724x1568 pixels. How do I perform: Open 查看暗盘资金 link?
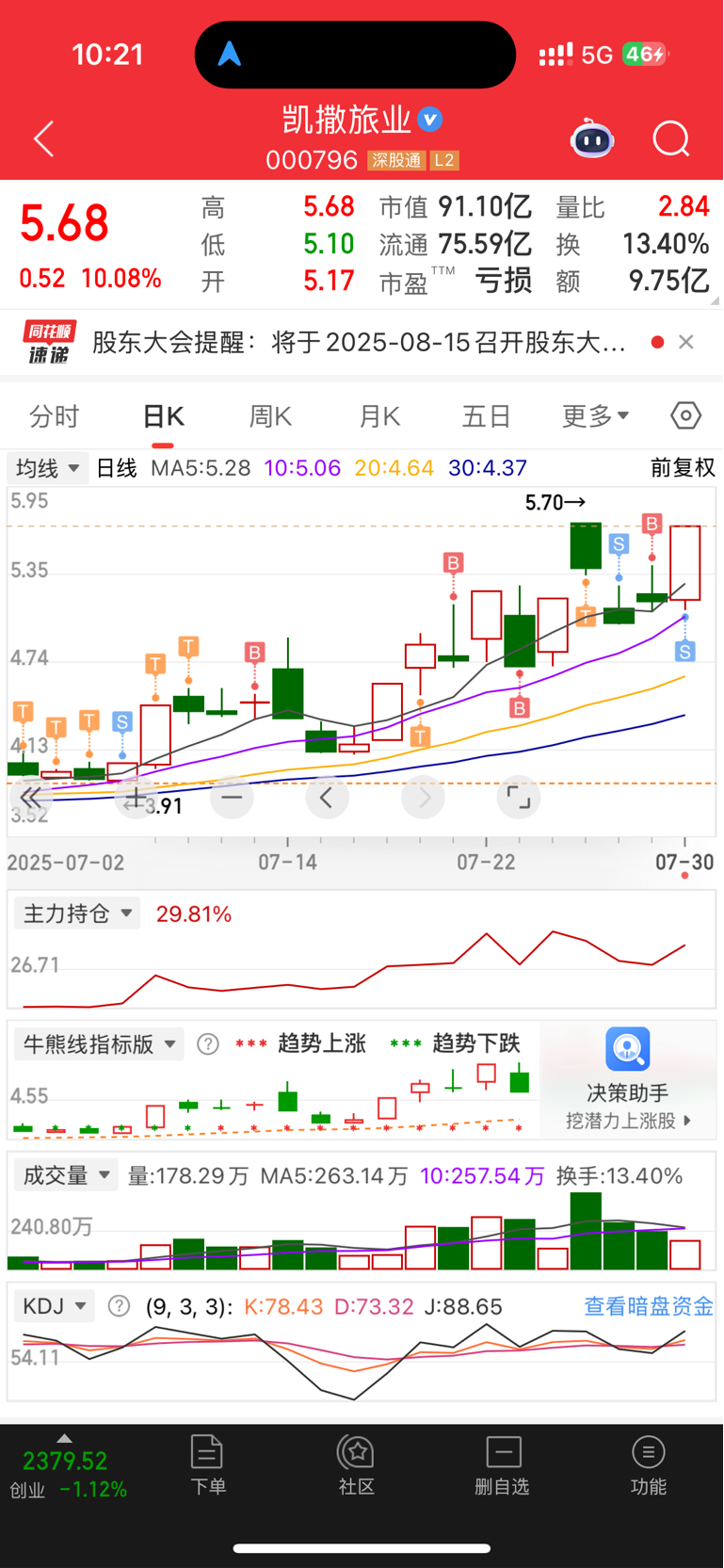coord(649,1306)
